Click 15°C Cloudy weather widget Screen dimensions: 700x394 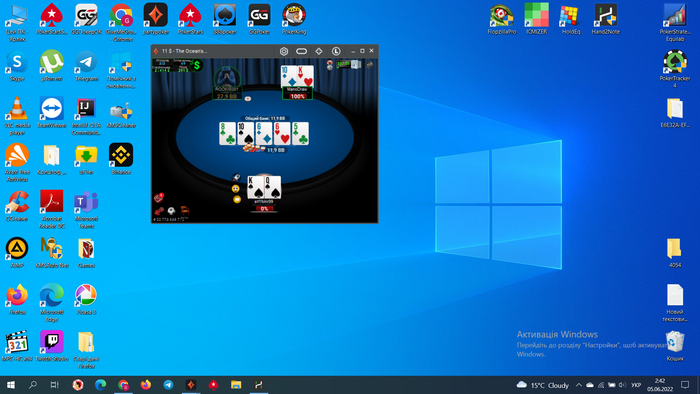(x=543, y=385)
